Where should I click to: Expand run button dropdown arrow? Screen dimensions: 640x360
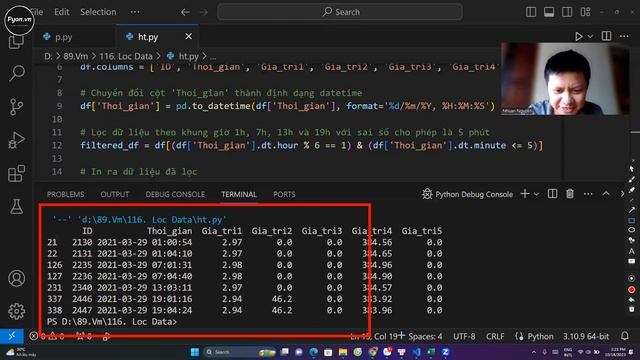(590, 37)
